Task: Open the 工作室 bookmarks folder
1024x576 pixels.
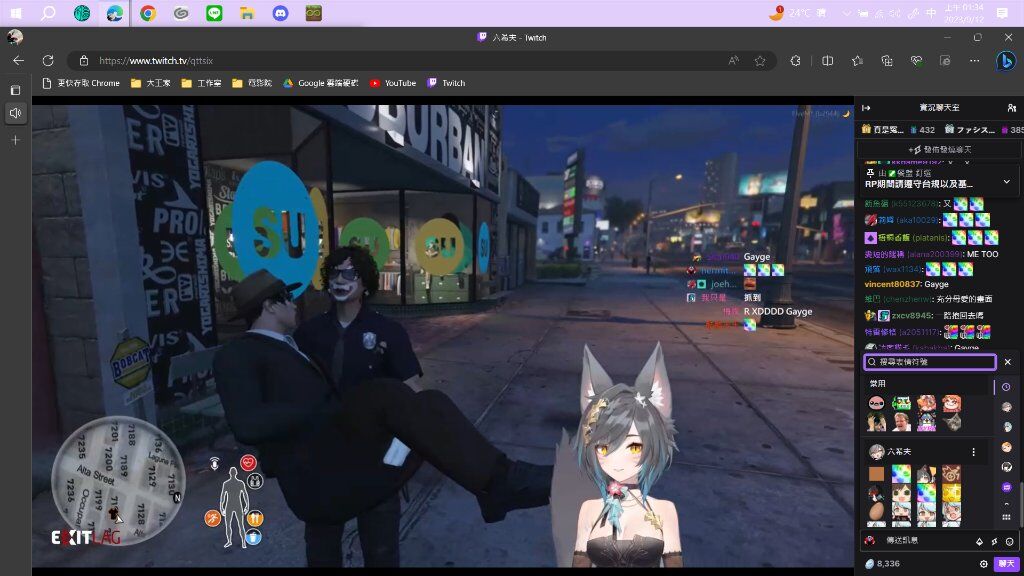Action: (202, 83)
